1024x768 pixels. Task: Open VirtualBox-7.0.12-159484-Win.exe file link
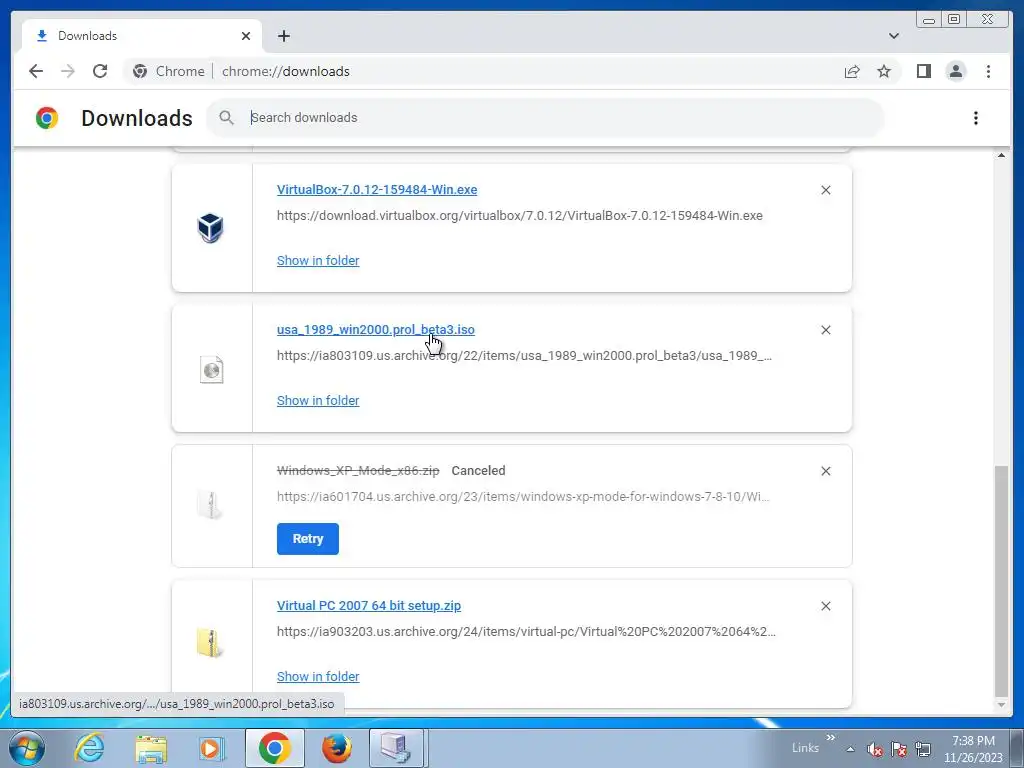377,189
